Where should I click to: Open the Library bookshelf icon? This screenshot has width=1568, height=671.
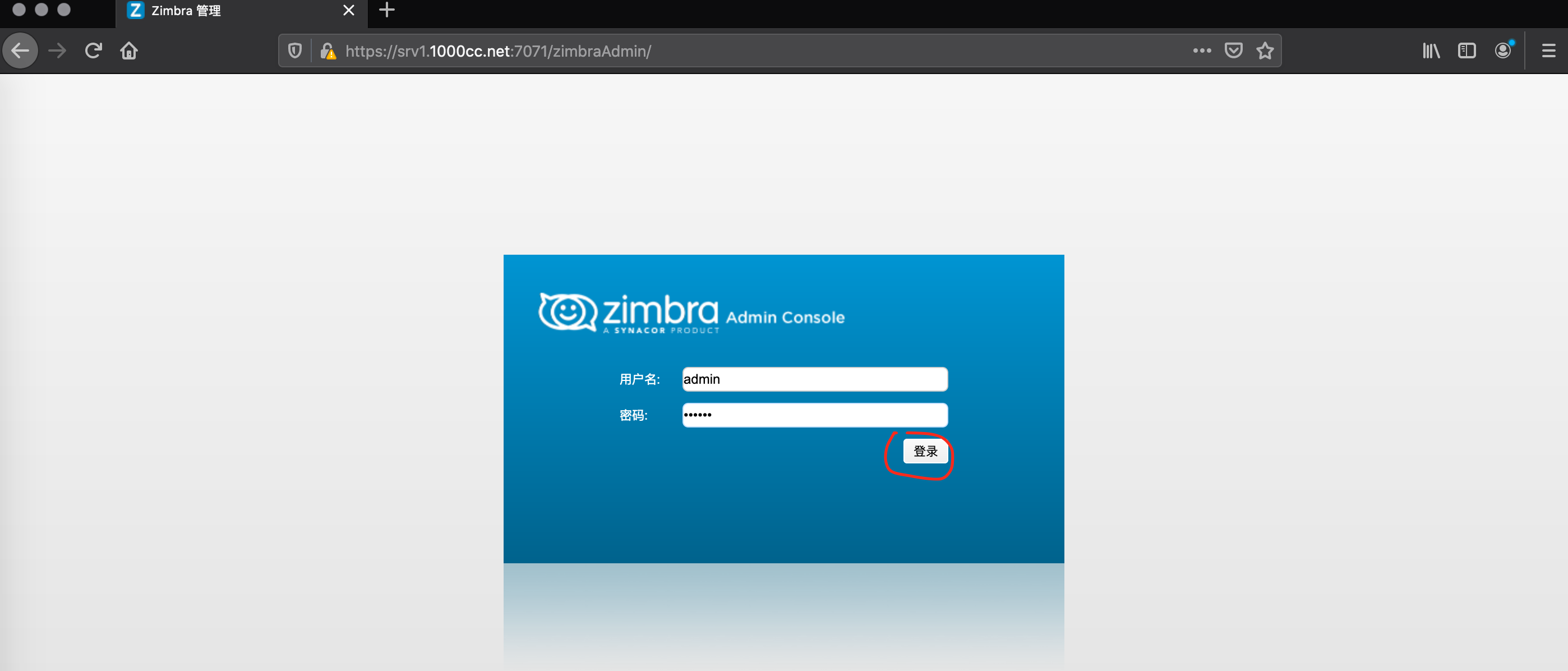click(x=1431, y=50)
